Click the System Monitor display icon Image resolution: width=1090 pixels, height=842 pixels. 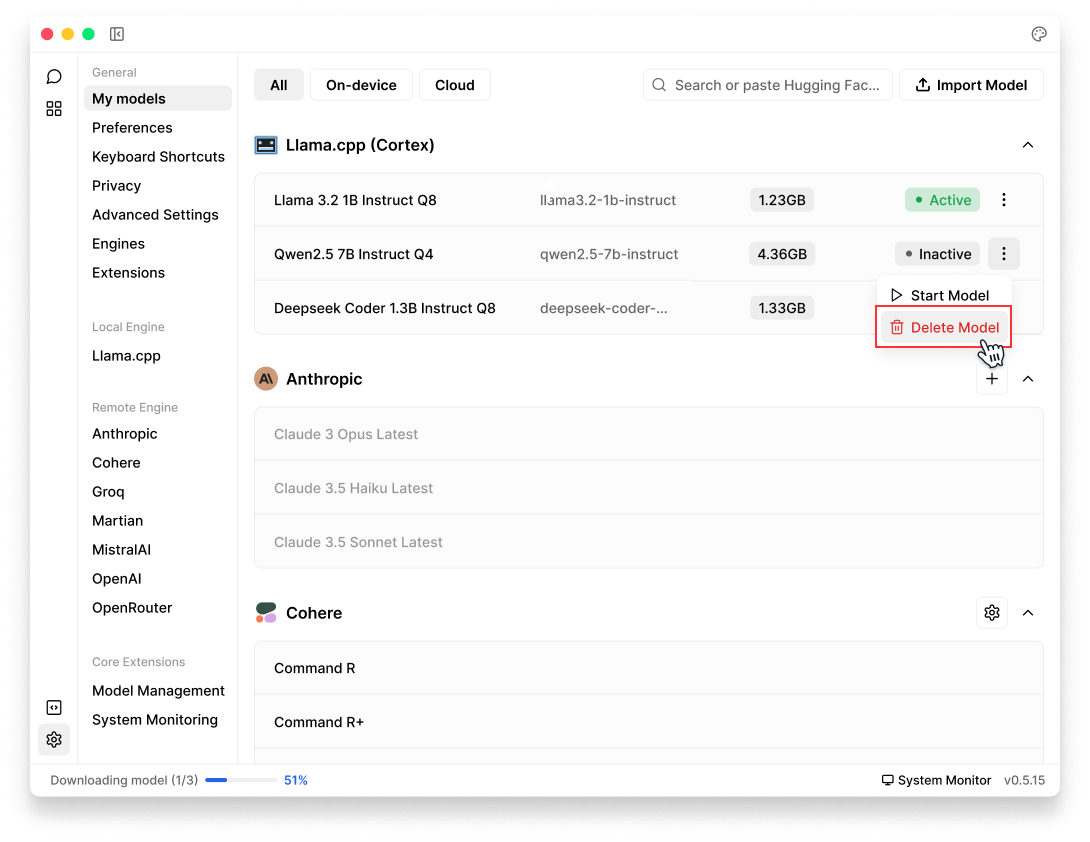pyautogui.click(x=887, y=780)
